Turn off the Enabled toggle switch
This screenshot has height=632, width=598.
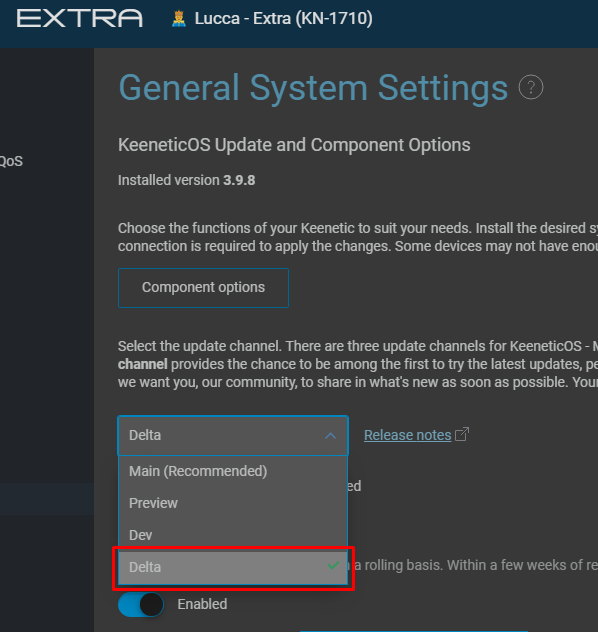[141, 604]
